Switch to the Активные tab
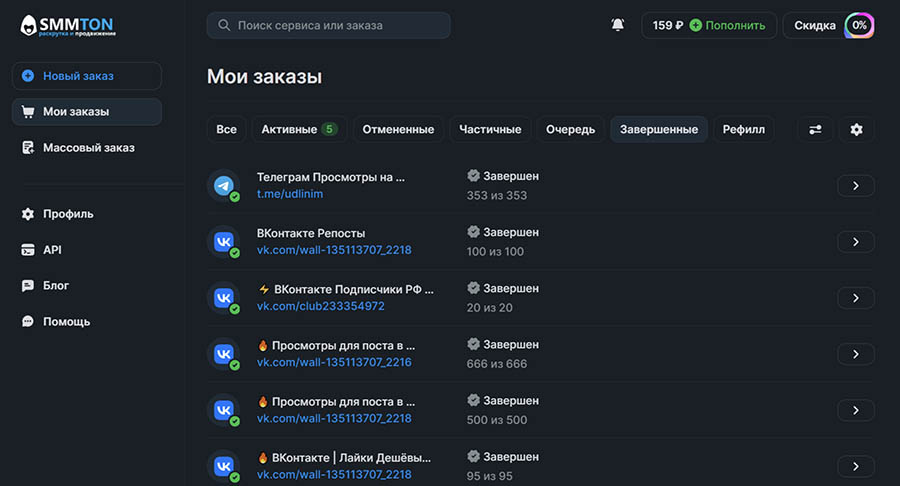Image resolution: width=900 pixels, height=486 pixels. click(298, 129)
